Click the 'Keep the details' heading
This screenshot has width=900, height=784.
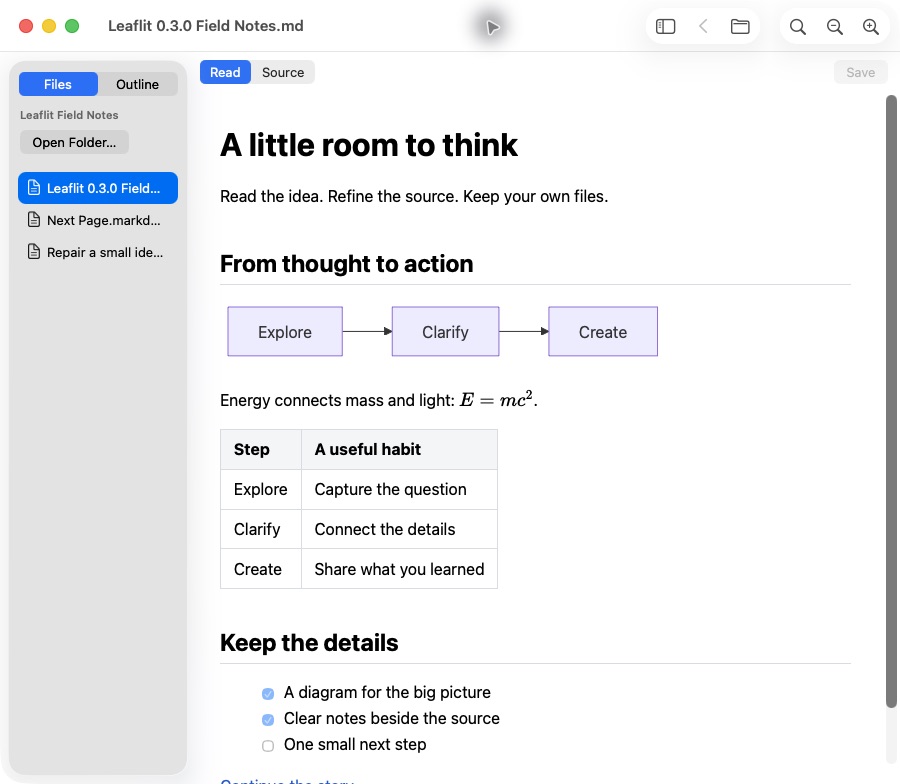[309, 643]
